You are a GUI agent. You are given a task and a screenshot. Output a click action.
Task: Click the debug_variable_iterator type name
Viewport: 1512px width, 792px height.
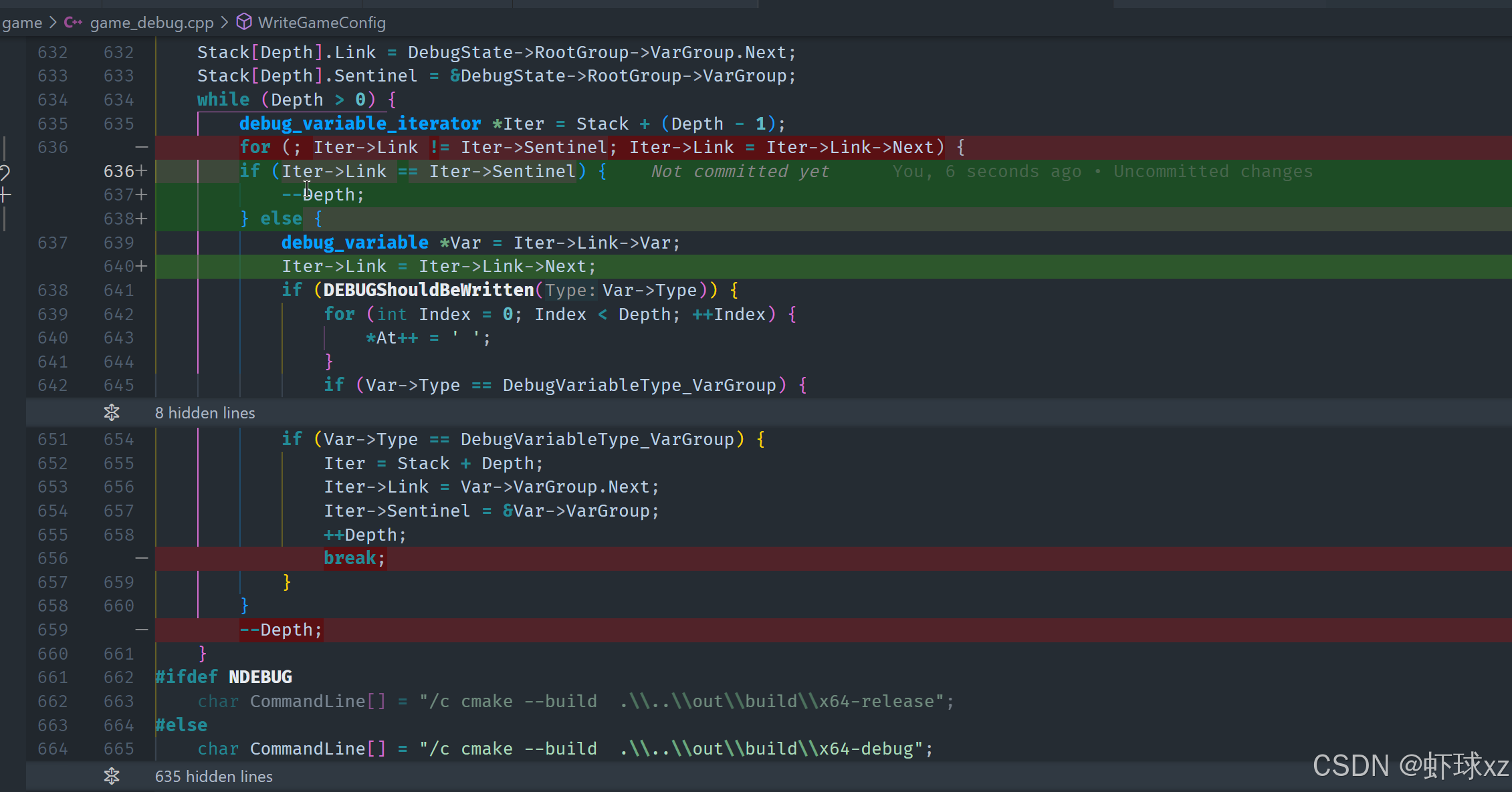[x=360, y=124]
